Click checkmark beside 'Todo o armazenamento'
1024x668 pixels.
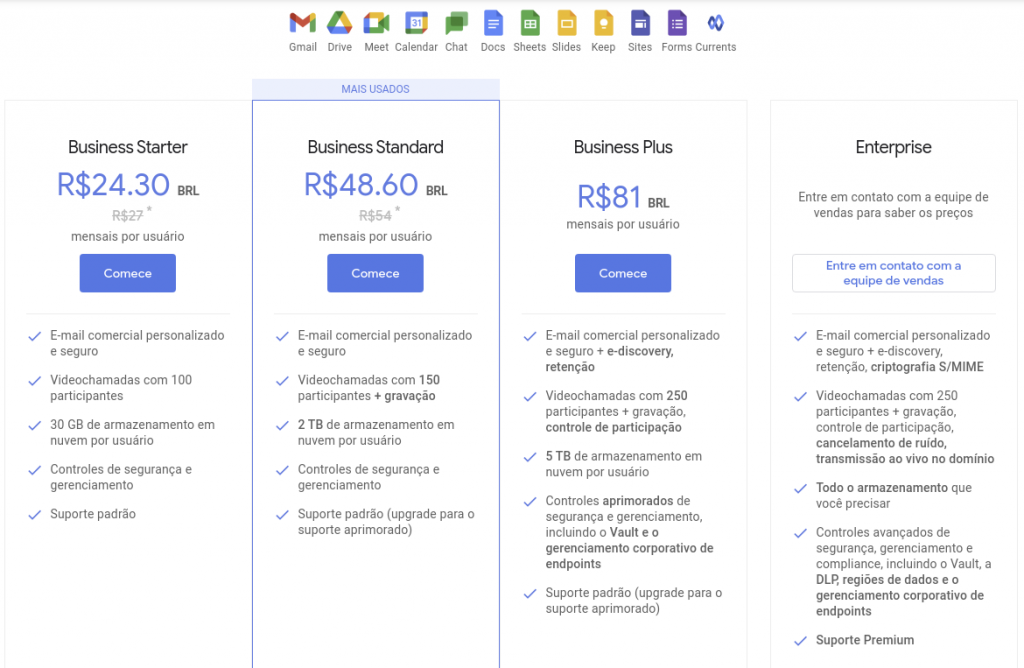[800, 488]
